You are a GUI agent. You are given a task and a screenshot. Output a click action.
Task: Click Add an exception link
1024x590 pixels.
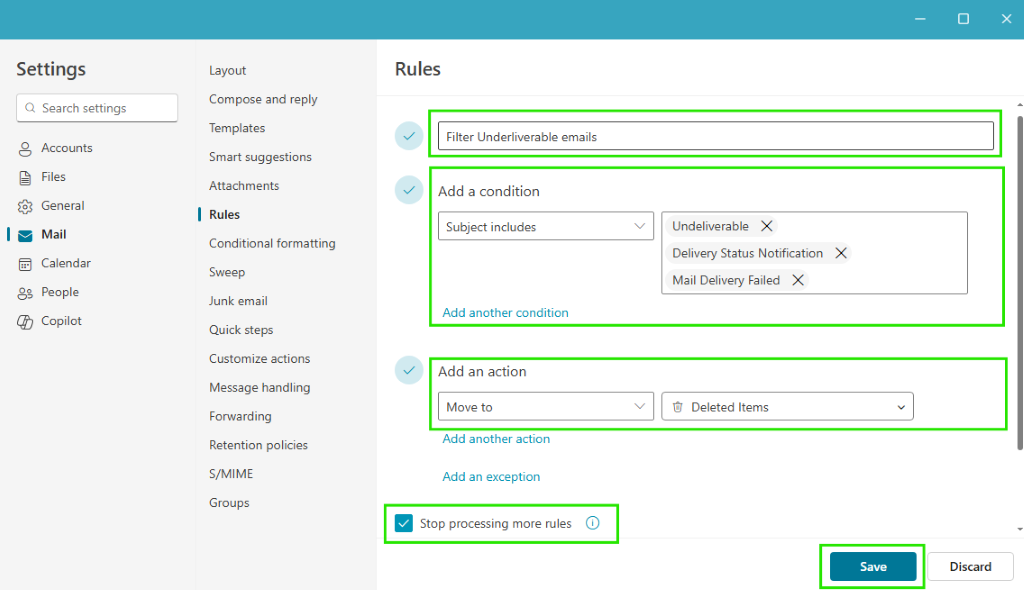[491, 476]
